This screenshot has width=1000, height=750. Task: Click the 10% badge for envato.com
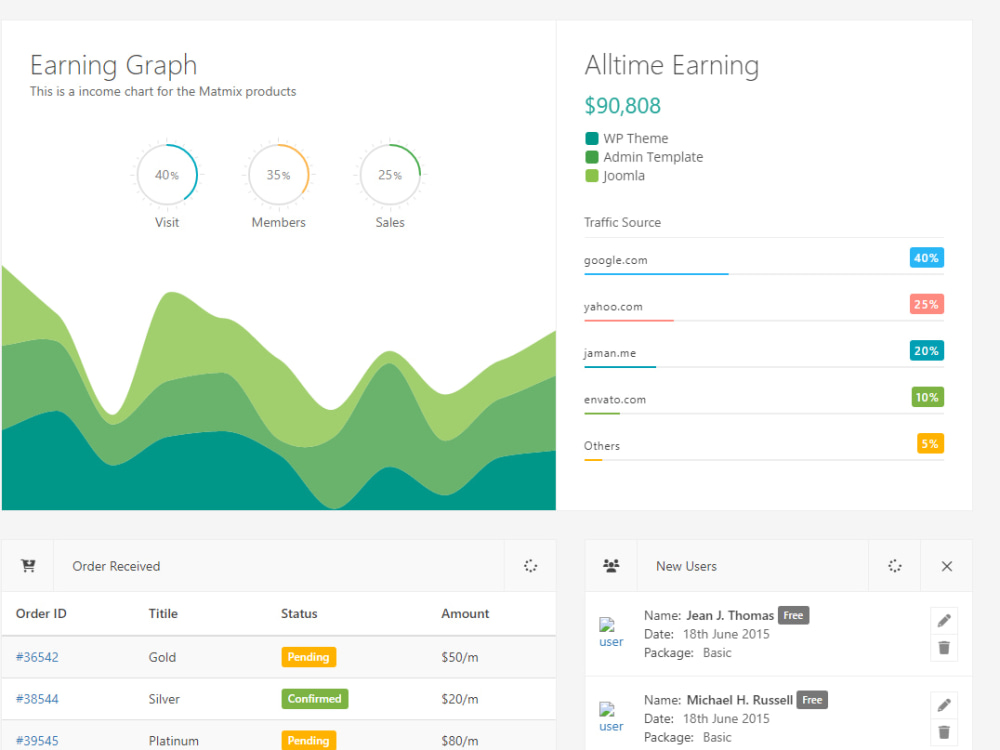pos(927,397)
